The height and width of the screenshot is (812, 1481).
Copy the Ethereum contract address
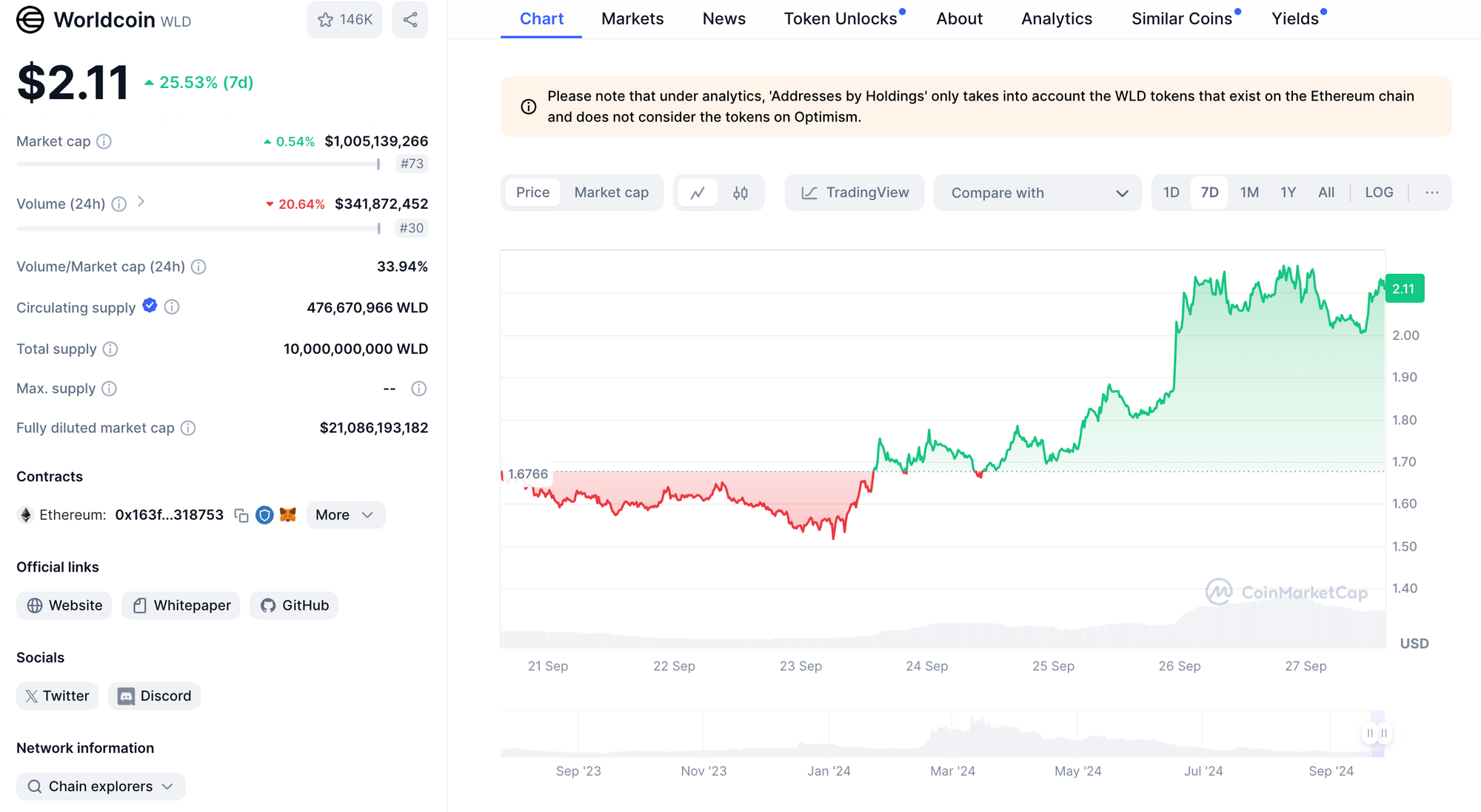click(x=241, y=515)
